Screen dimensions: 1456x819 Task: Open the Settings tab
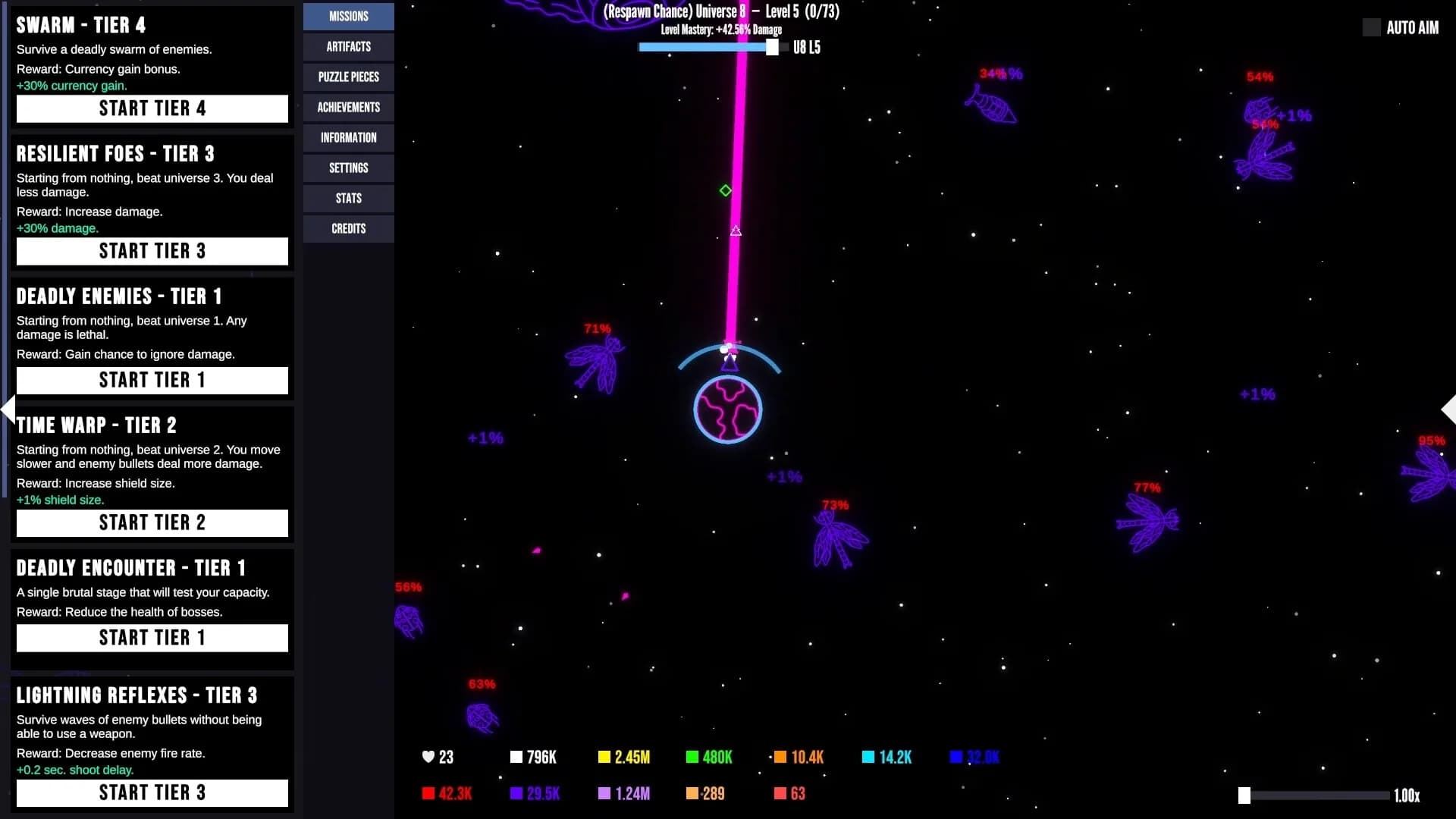pos(349,168)
